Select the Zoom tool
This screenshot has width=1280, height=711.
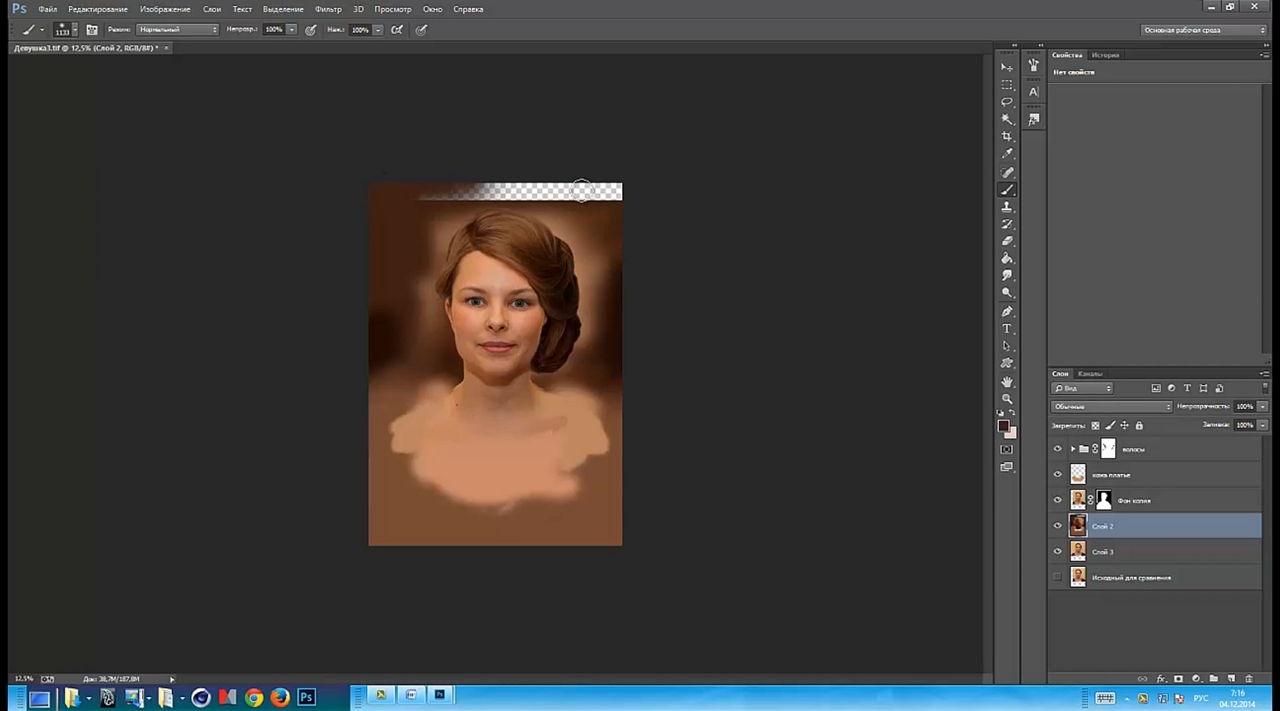1007,399
